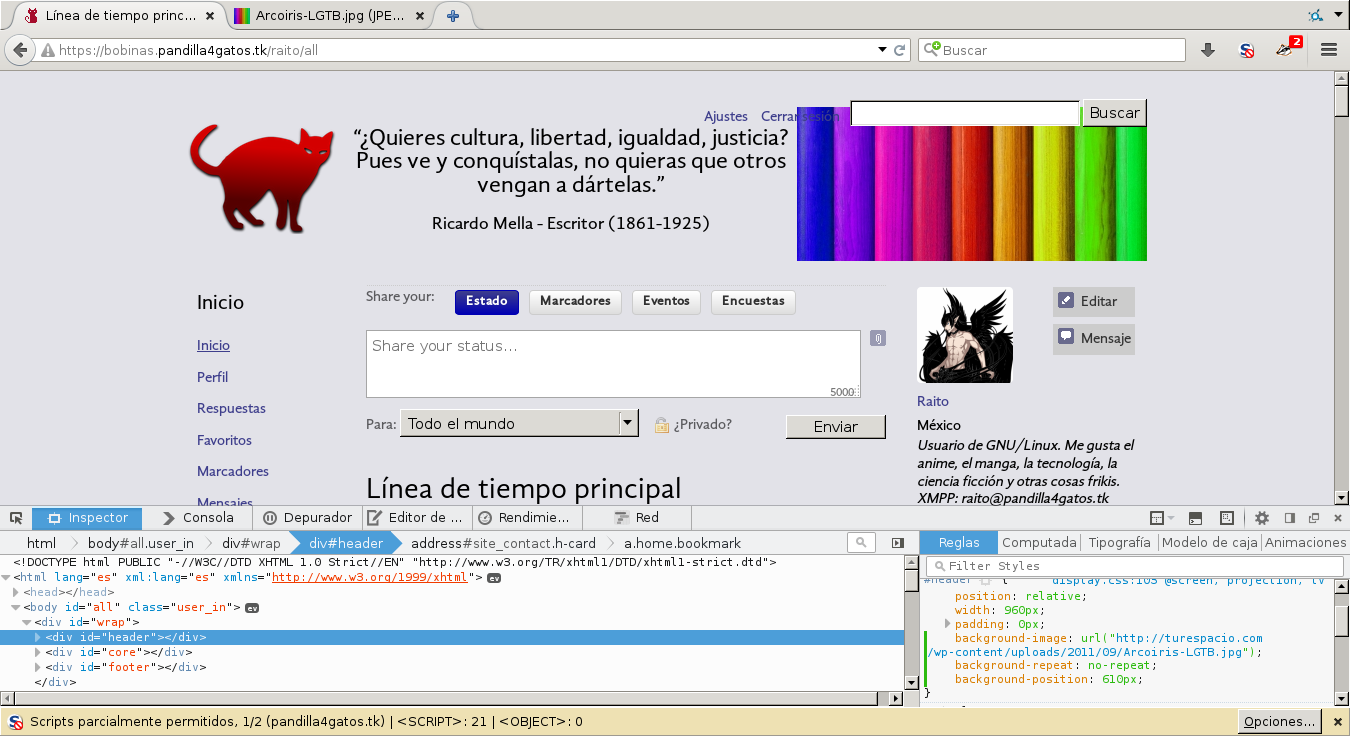Open Respuestas in the left navigation
The image size is (1350, 736).
(x=231, y=408)
